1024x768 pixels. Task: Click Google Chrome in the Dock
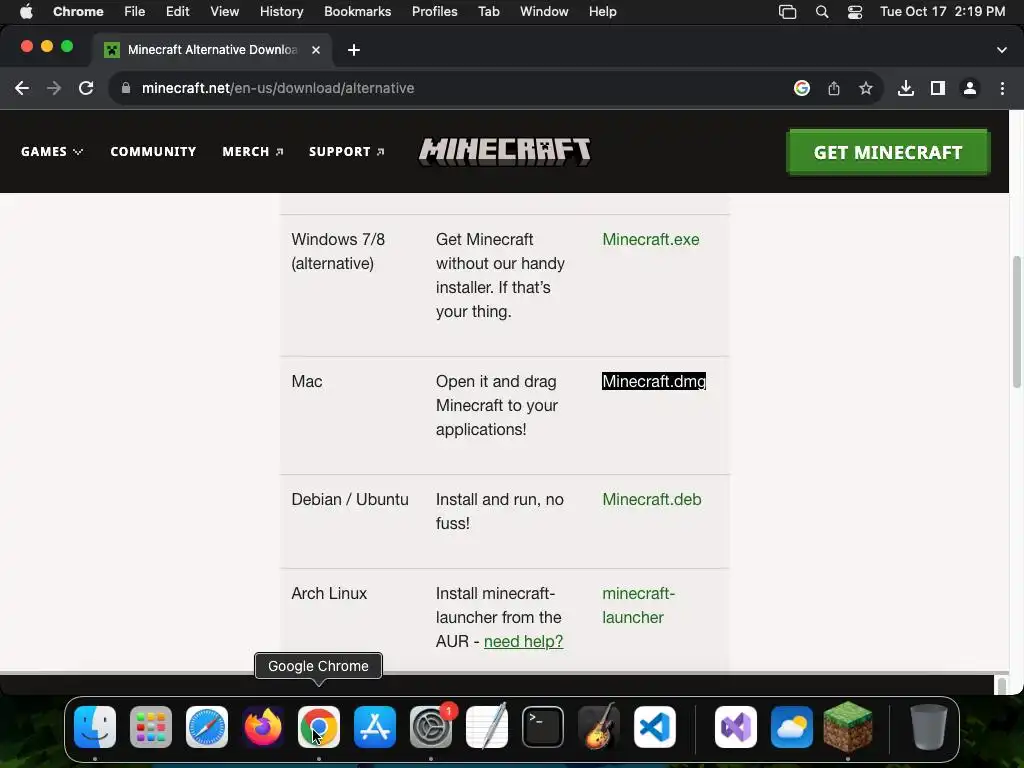319,727
